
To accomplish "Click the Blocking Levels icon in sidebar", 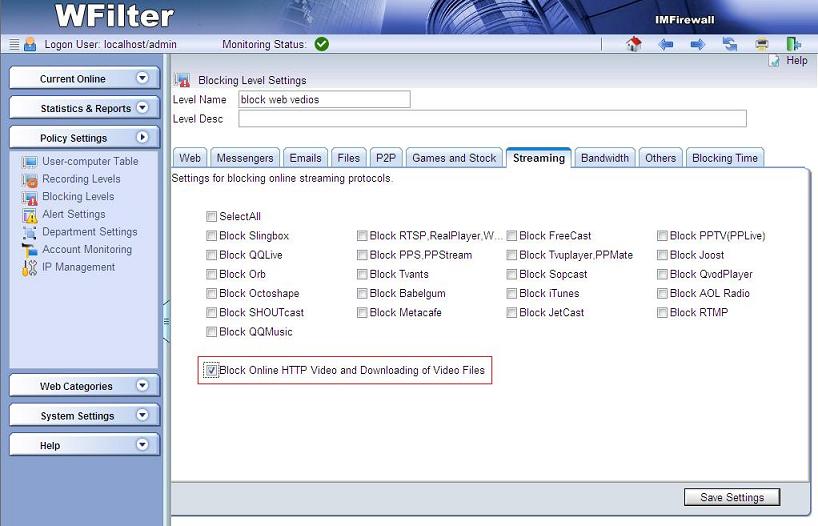I will pos(30,198).
